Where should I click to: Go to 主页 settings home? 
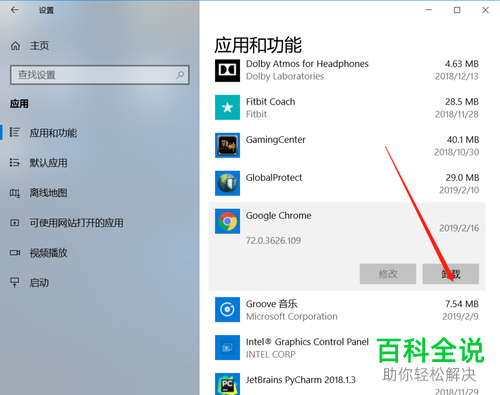point(39,46)
